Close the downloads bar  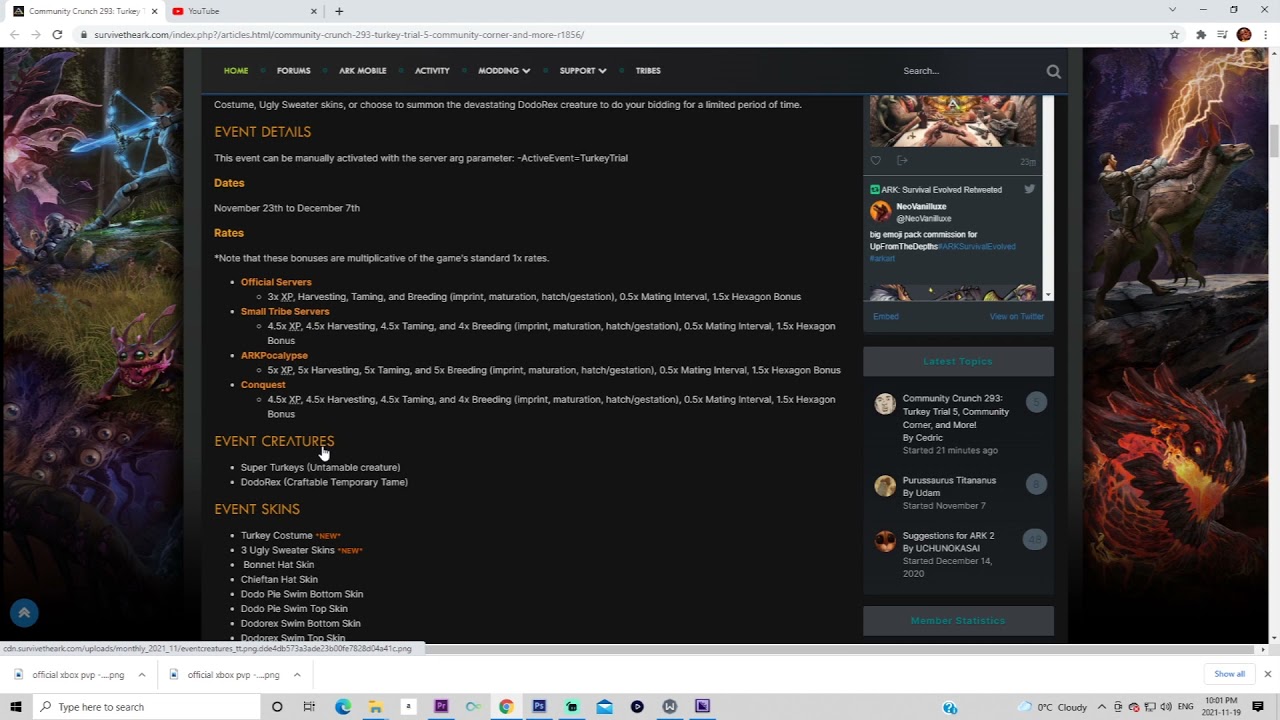click(1267, 674)
